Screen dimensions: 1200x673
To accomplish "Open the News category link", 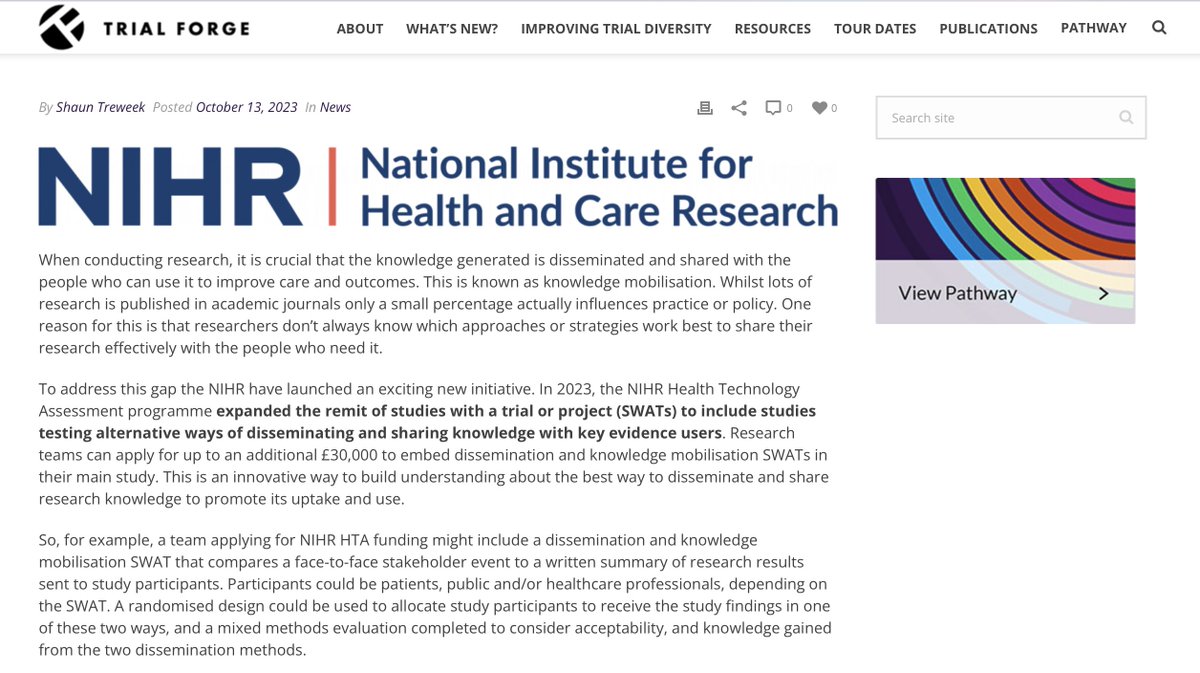I will 335,107.
